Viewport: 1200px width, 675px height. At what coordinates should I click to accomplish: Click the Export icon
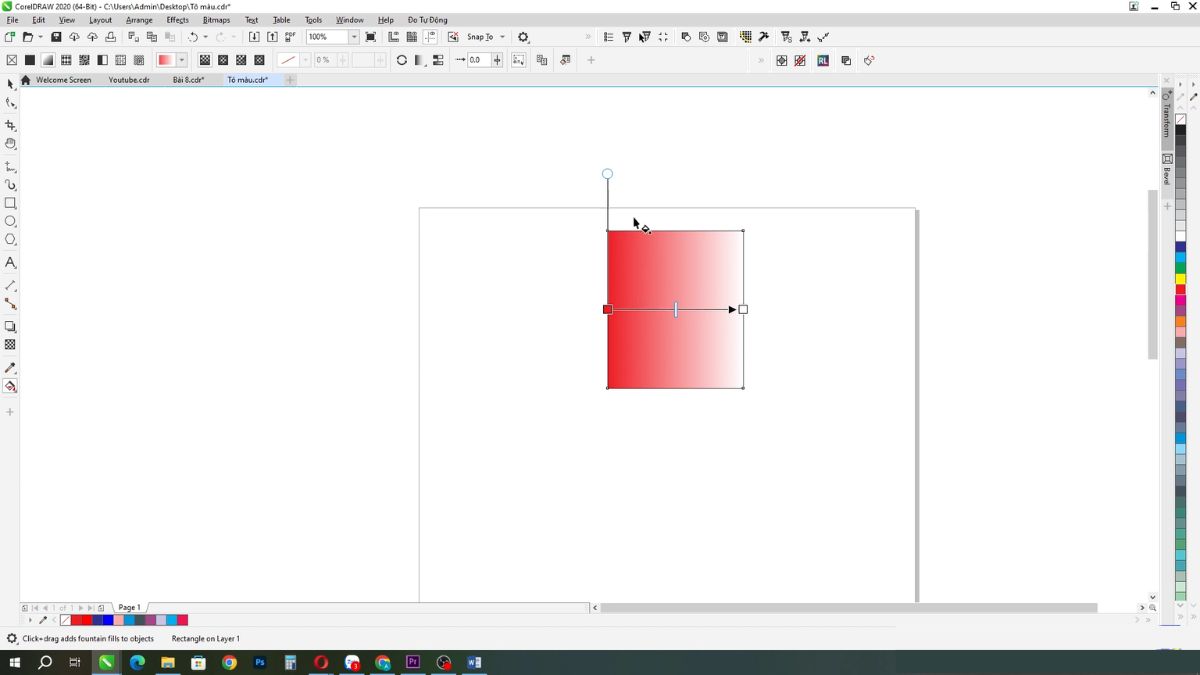(272, 37)
